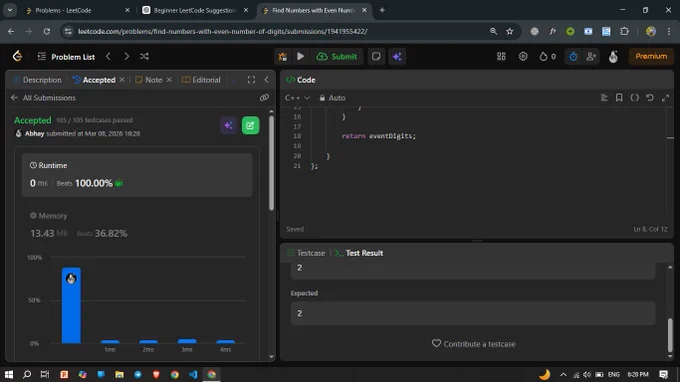
Task: Switch to the Testcase tab
Action: [306, 253]
